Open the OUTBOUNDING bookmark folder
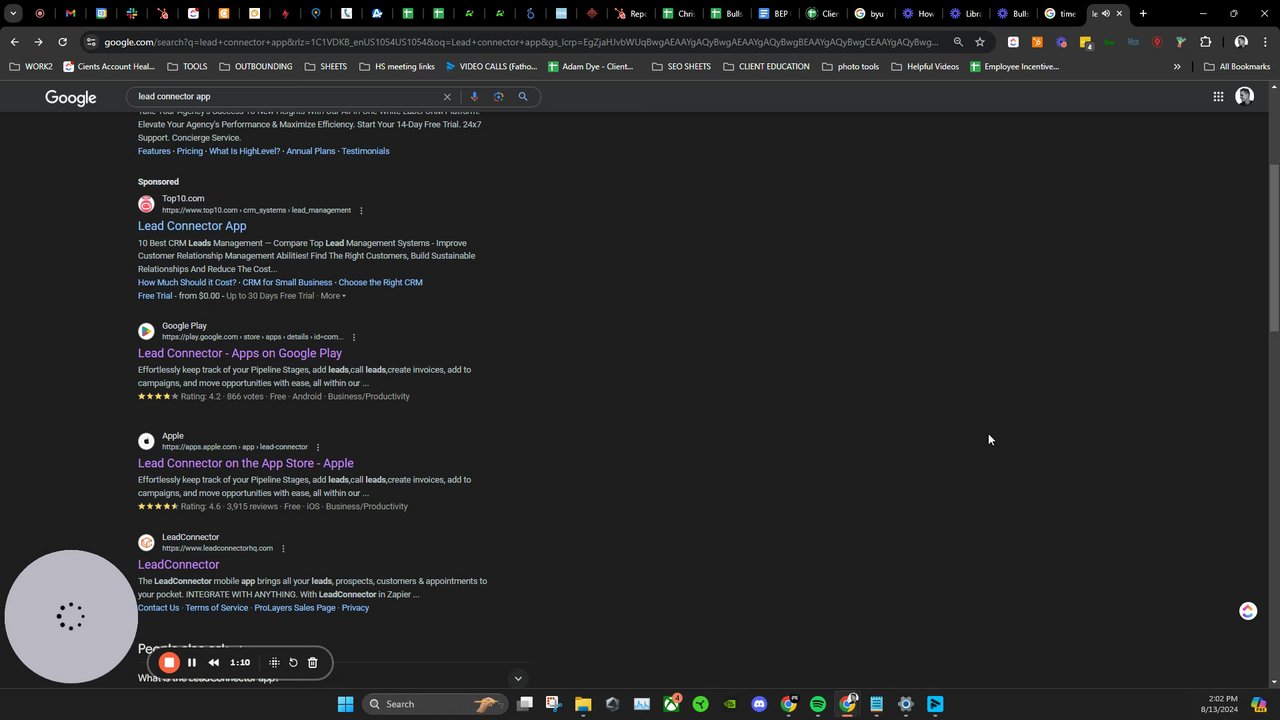The width and height of the screenshot is (1280, 720). click(255, 67)
